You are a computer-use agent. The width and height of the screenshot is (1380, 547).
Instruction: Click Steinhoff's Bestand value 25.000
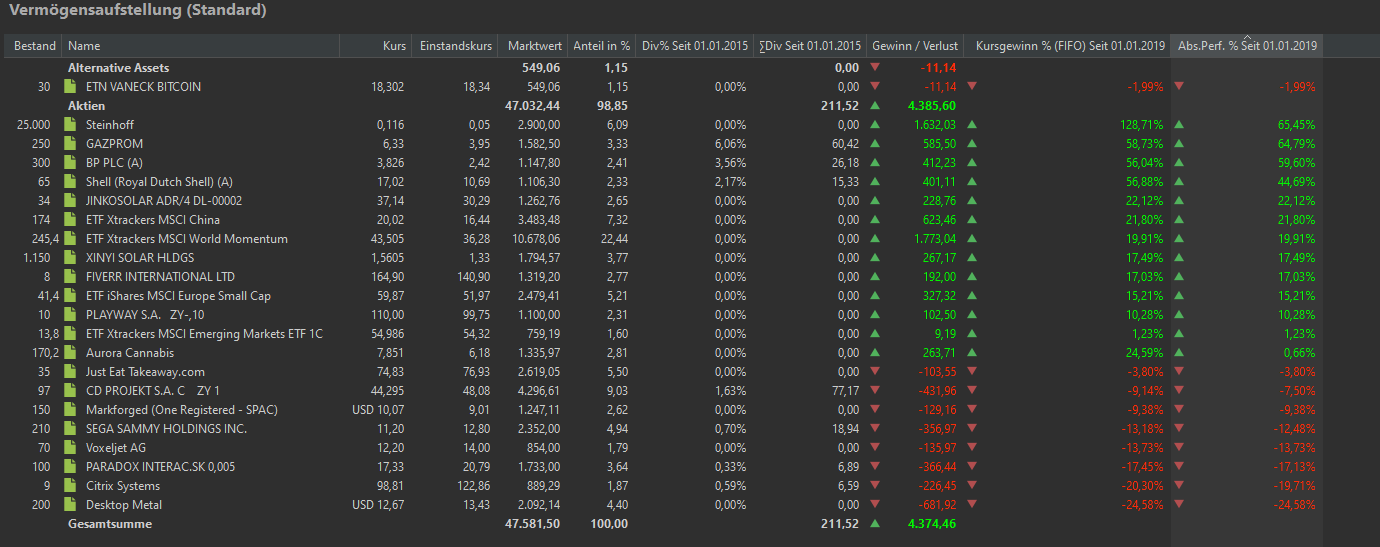[34, 125]
